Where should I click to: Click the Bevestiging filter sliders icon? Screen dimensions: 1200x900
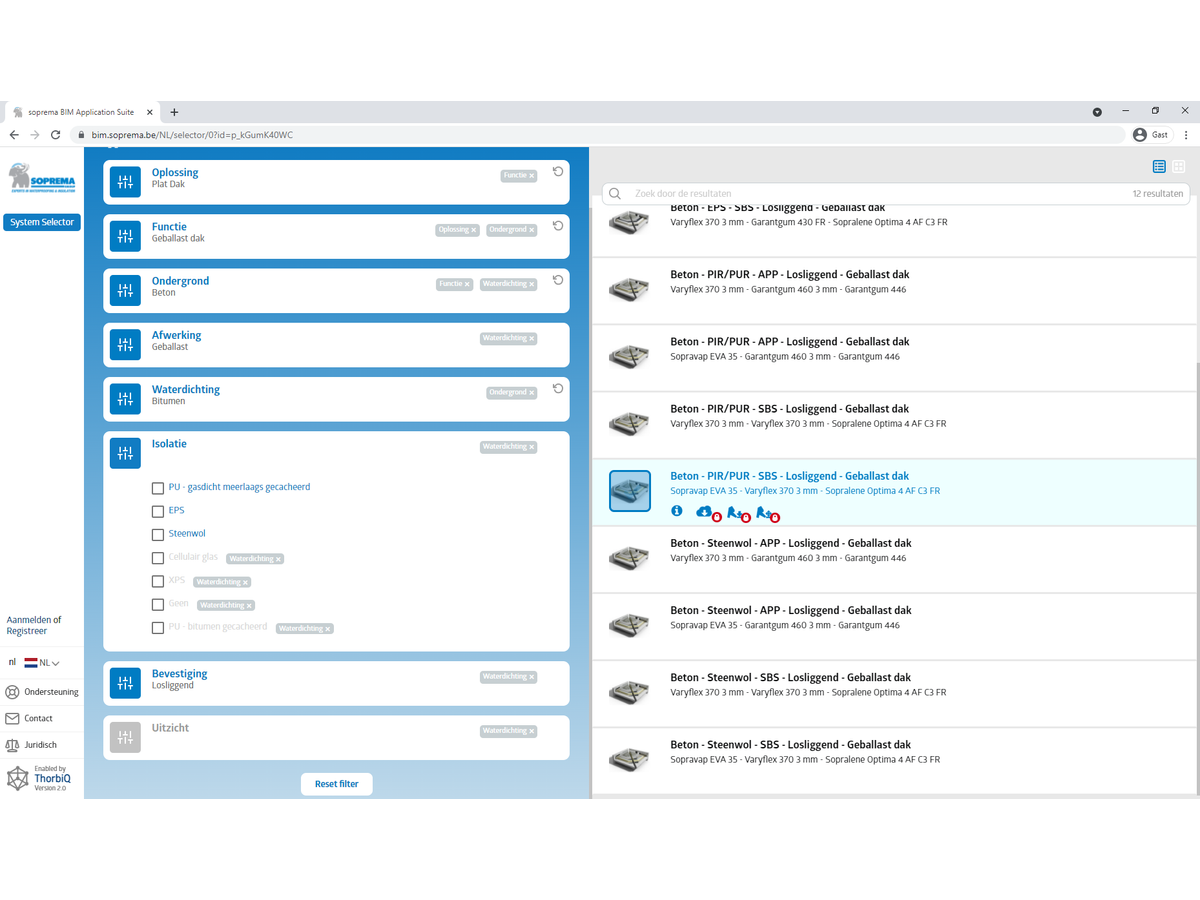[125, 683]
